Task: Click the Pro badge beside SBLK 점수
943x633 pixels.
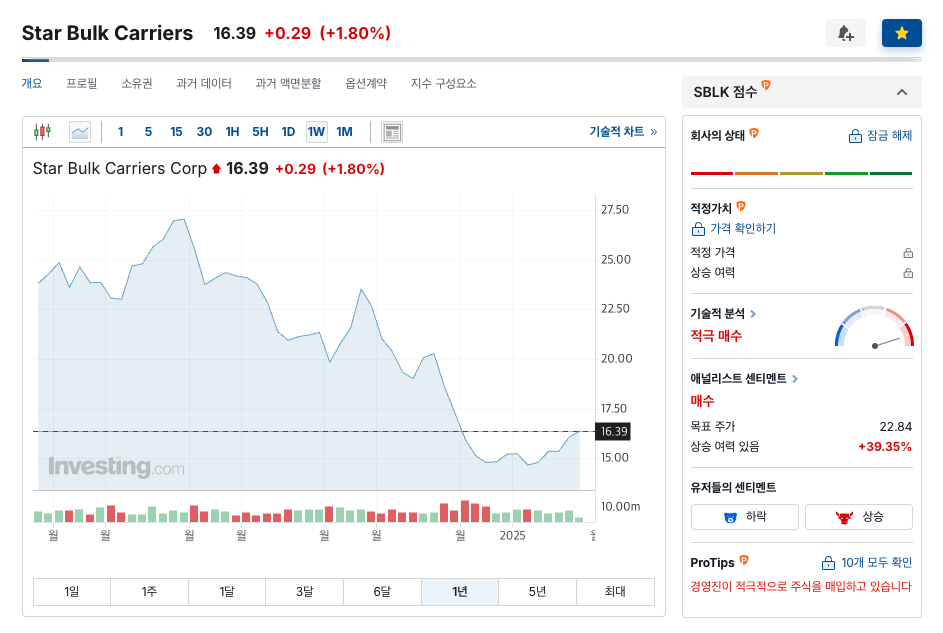Action: pos(766,85)
